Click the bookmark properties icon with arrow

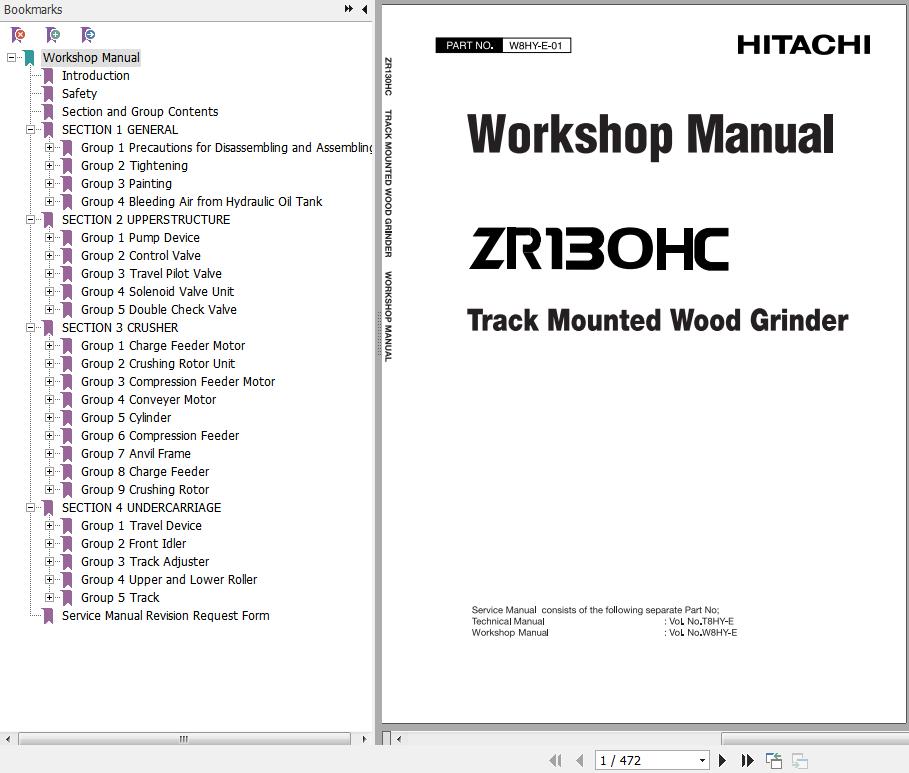(x=88, y=35)
